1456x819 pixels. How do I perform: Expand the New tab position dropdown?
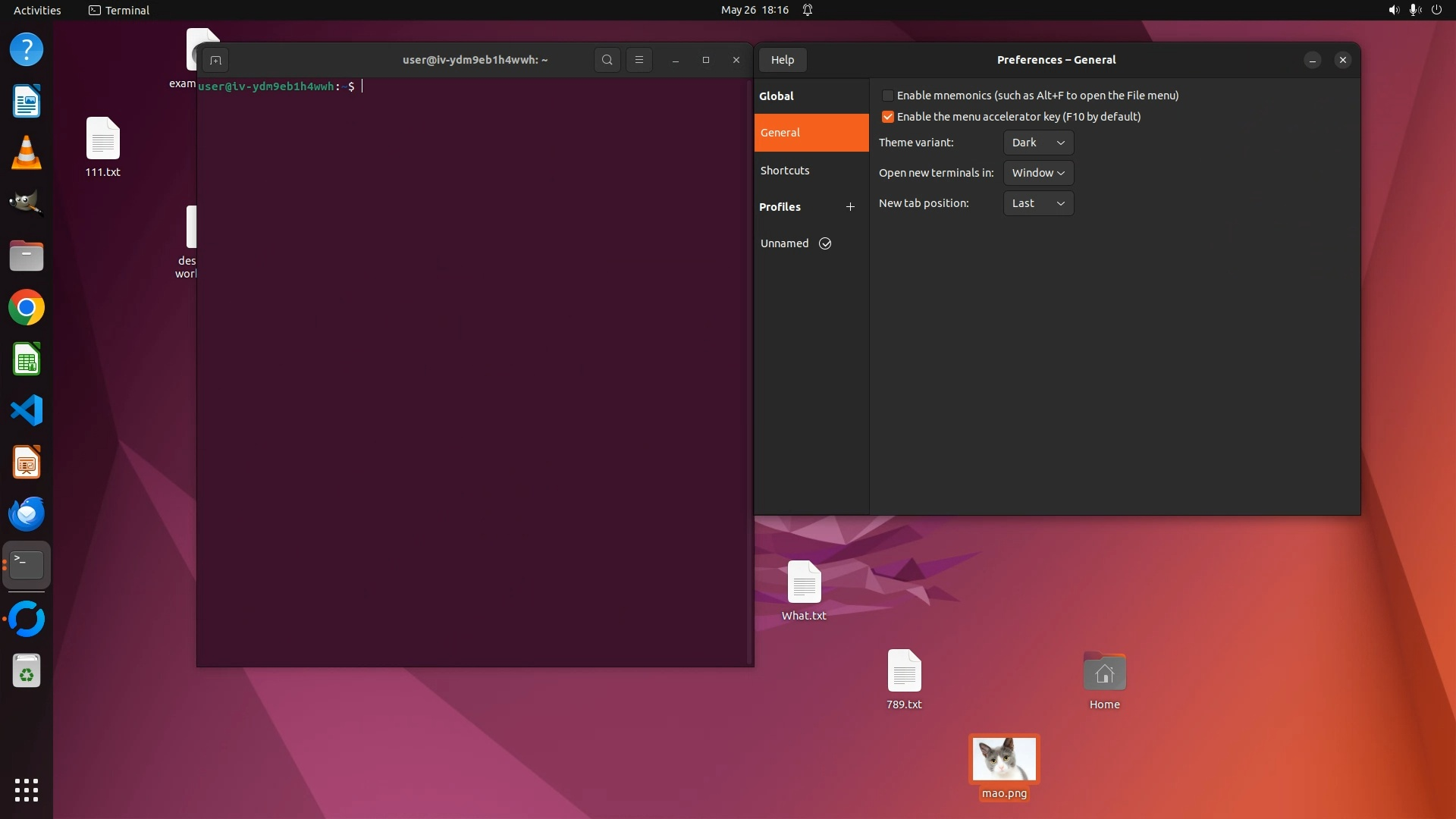click(1037, 203)
